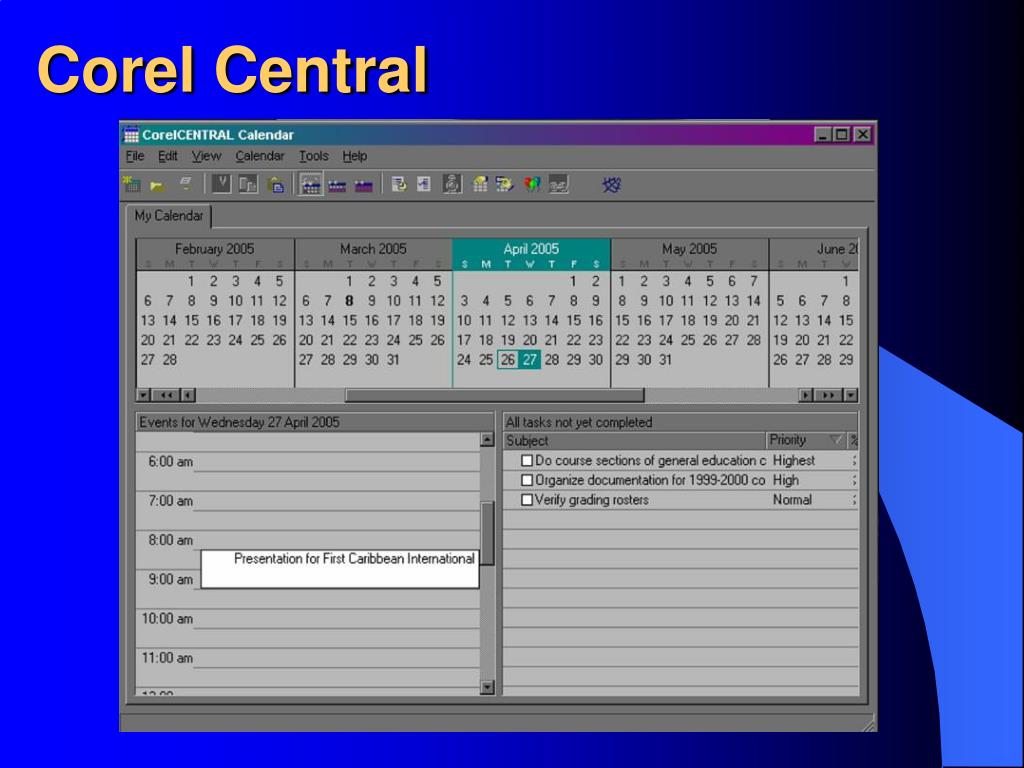Open the Calendar menu
The width and height of the screenshot is (1024, 768).
[260, 156]
